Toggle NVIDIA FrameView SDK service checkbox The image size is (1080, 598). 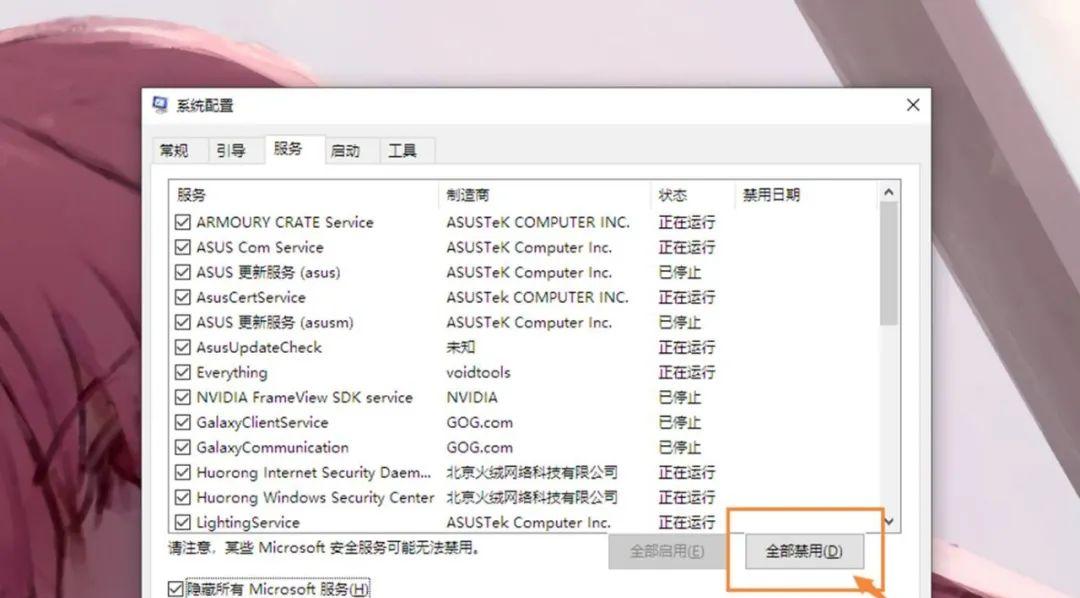click(183, 397)
